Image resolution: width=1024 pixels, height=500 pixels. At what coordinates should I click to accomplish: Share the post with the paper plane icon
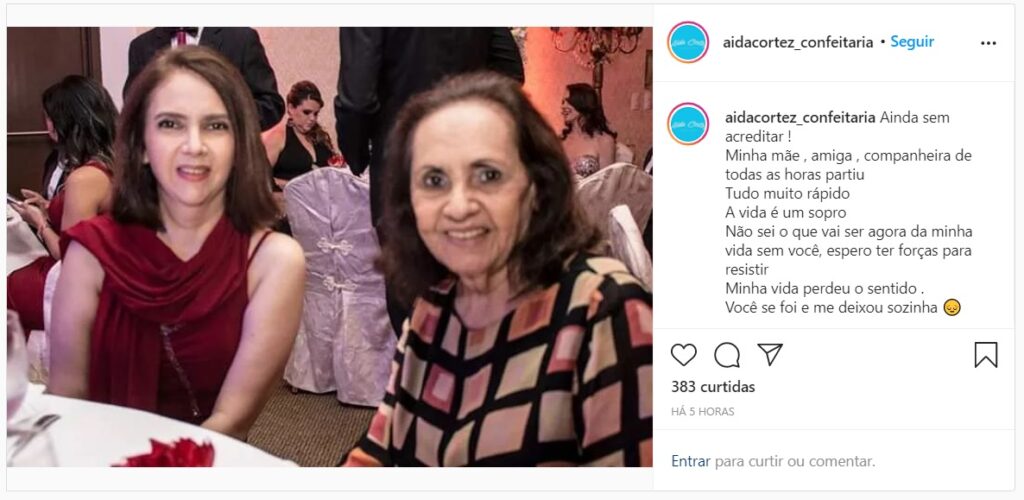click(x=770, y=354)
